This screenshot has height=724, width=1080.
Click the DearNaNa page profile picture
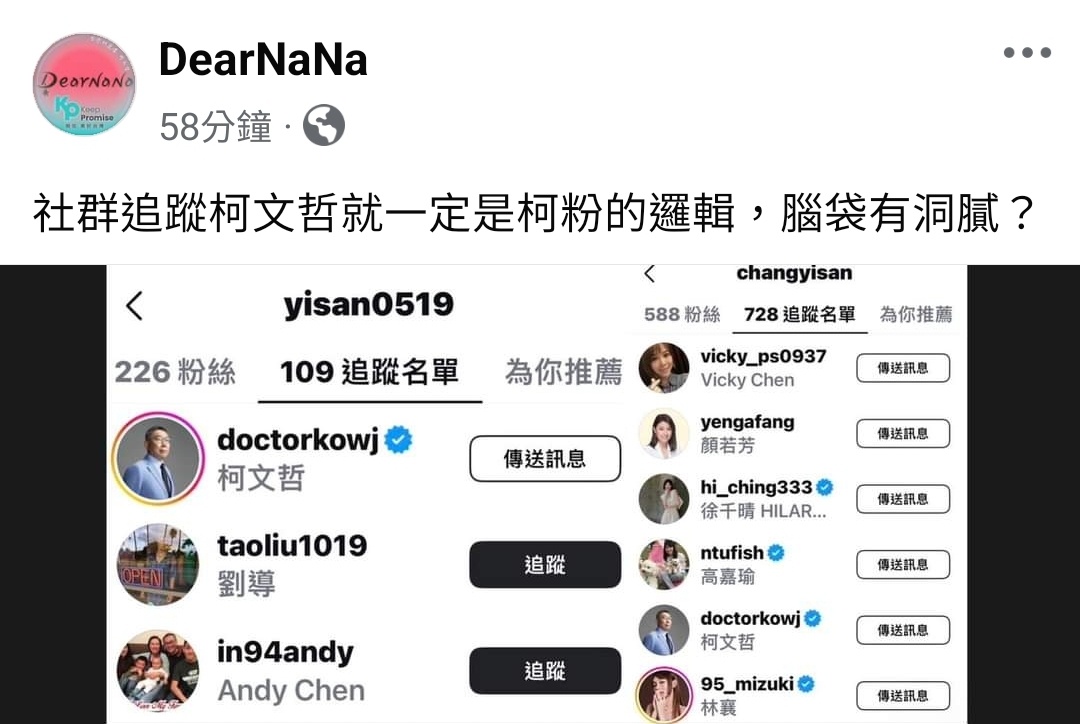[84, 84]
